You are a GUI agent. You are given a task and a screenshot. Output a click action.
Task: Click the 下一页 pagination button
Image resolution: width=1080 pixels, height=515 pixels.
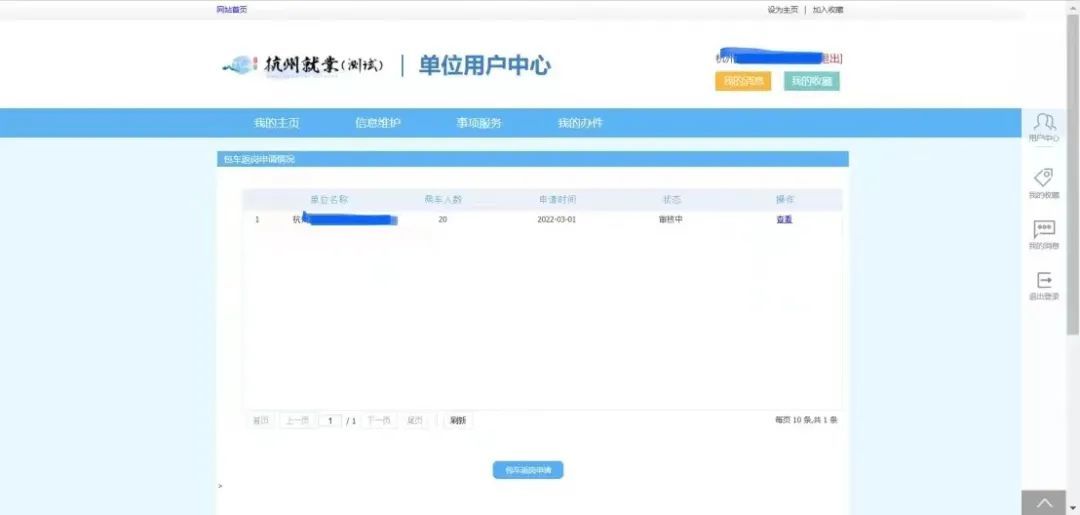coord(377,421)
